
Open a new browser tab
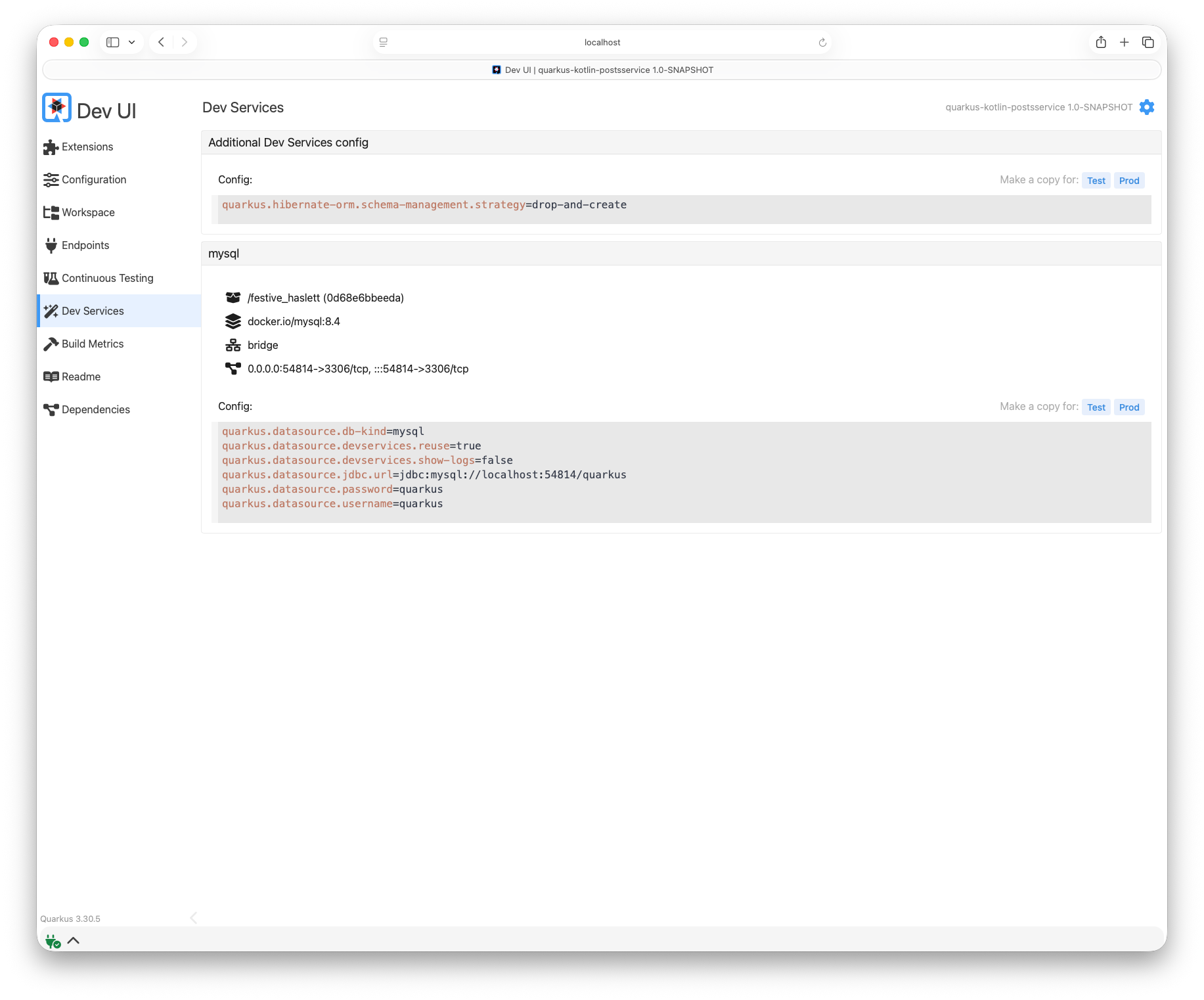click(x=1125, y=42)
